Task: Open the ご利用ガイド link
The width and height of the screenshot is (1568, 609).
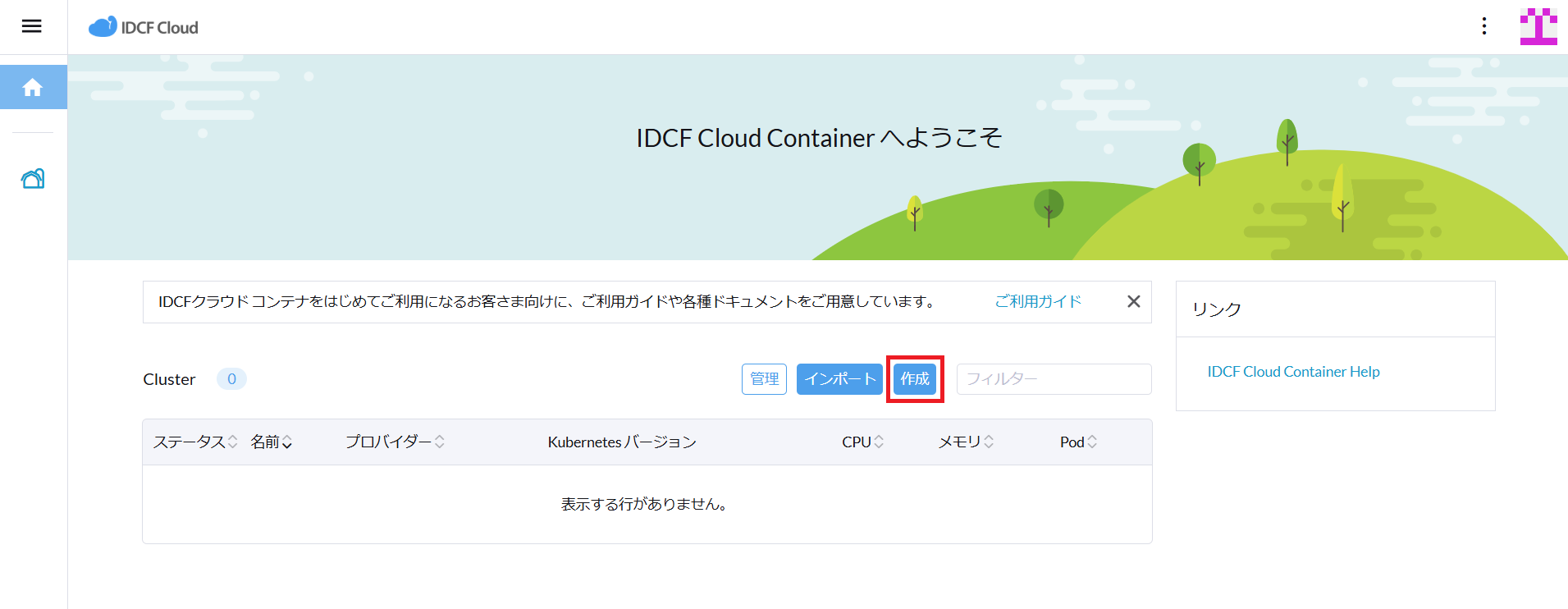Action: pos(1038,301)
